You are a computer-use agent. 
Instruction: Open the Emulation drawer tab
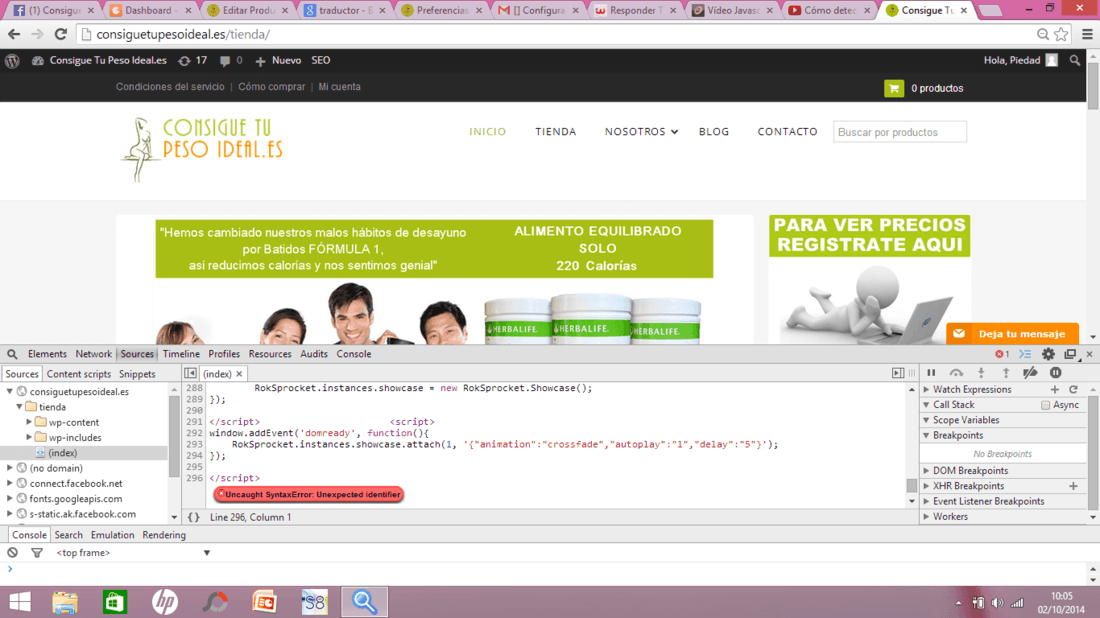click(x=112, y=535)
